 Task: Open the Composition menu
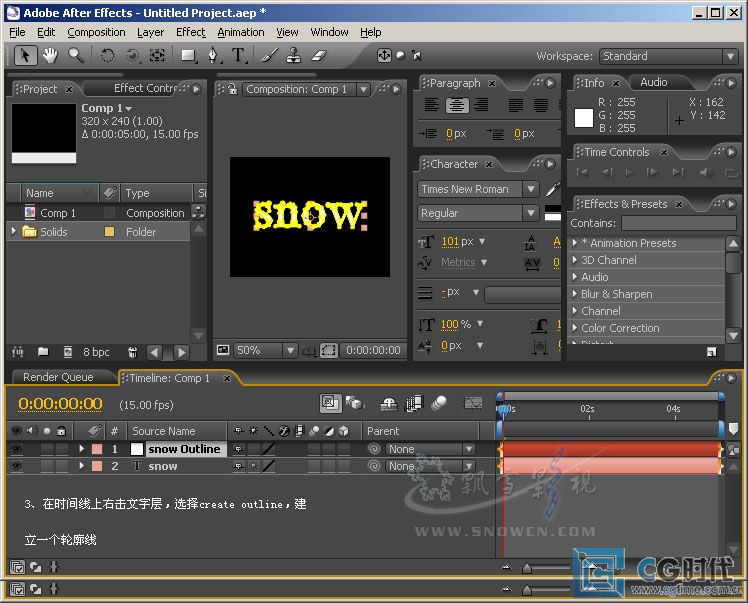[x=96, y=32]
